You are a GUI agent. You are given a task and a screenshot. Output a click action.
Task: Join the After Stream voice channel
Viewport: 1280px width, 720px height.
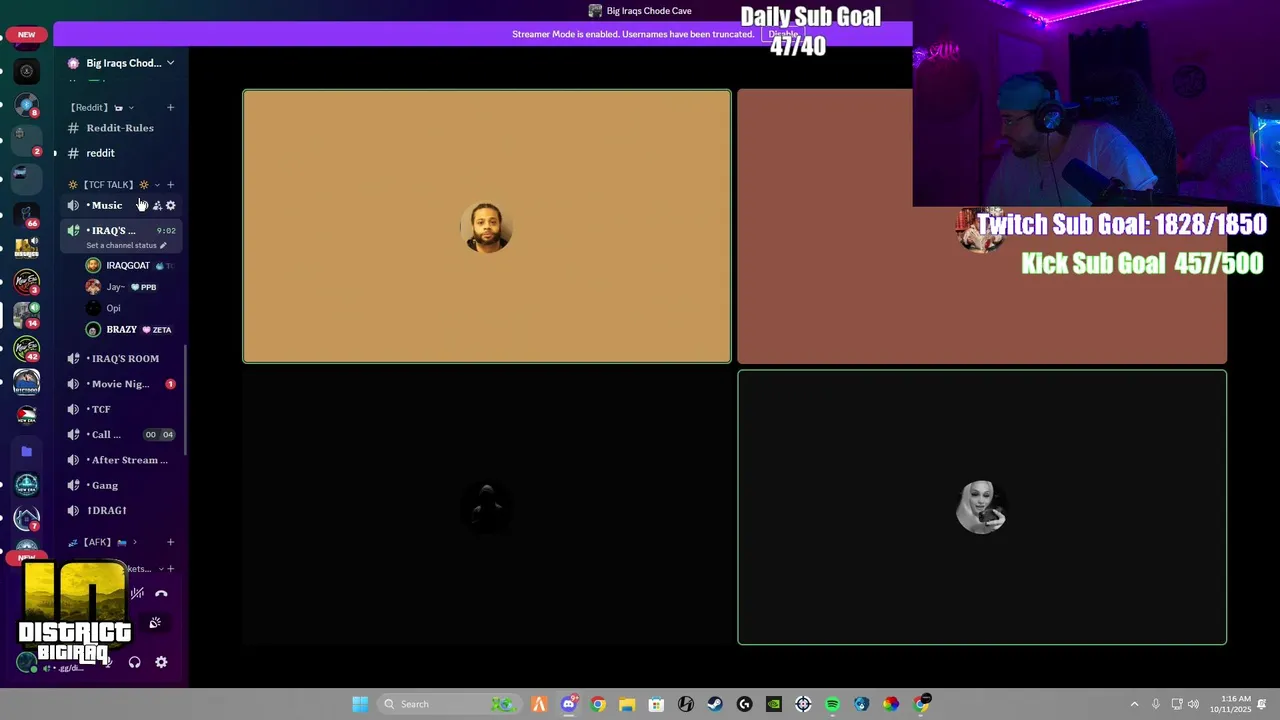click(x=122, y=460)
